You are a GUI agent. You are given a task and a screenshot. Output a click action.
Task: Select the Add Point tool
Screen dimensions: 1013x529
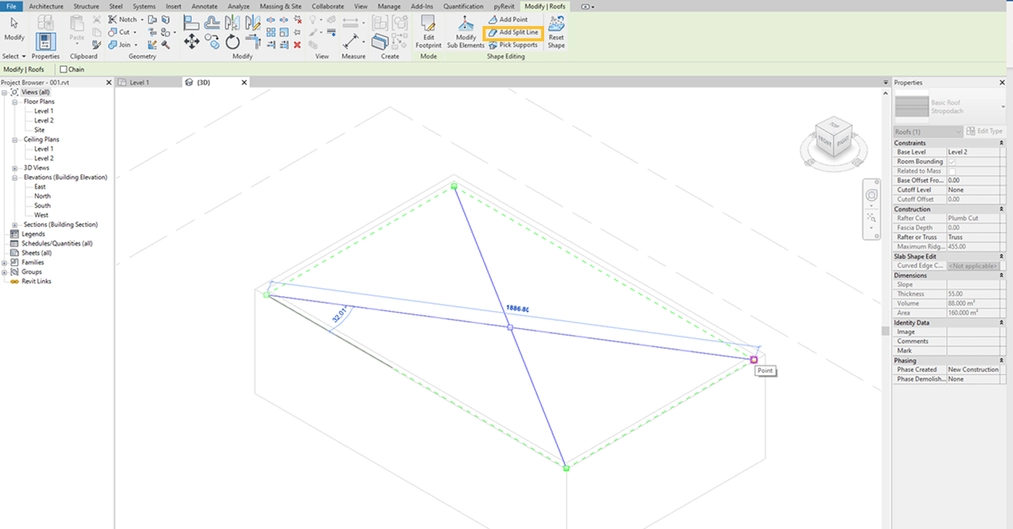pyautogui.click(x=508, y=19)
